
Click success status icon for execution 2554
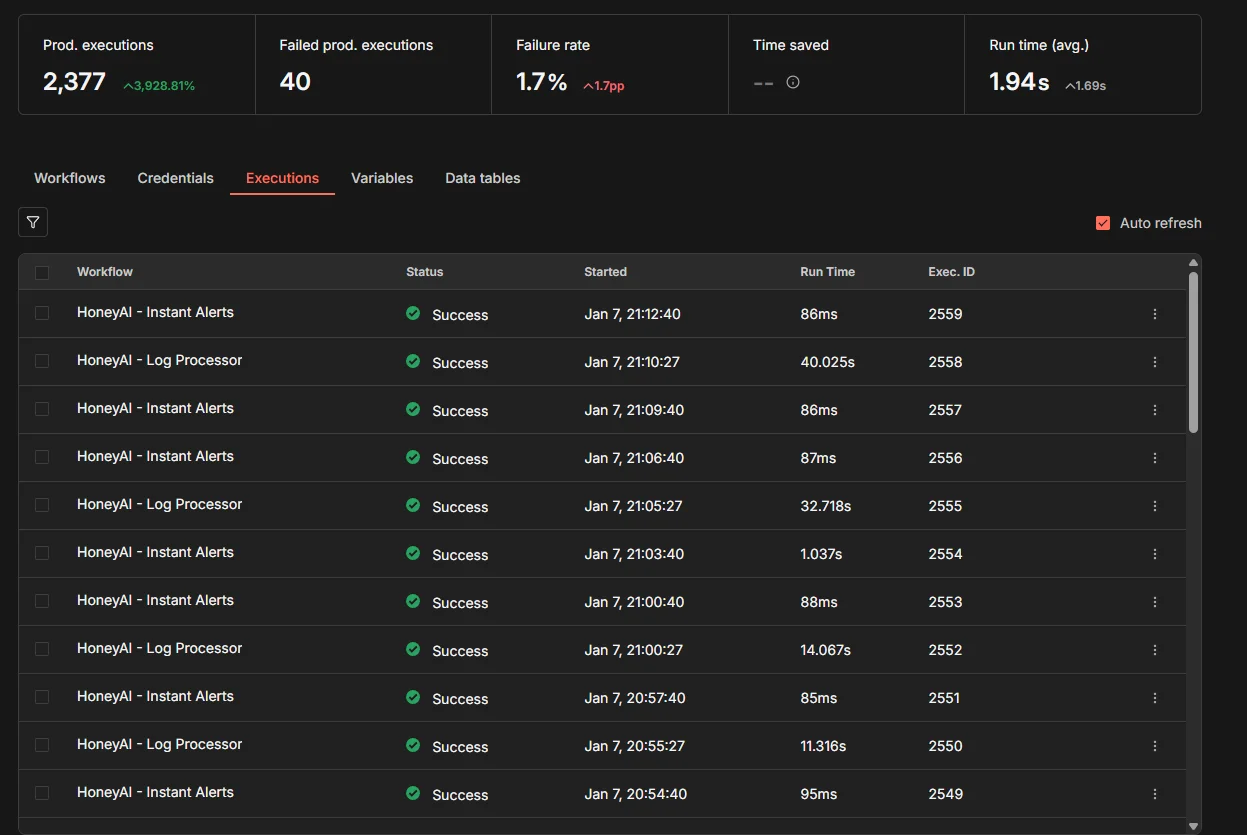pyautogui.click(x=413, y=553)
